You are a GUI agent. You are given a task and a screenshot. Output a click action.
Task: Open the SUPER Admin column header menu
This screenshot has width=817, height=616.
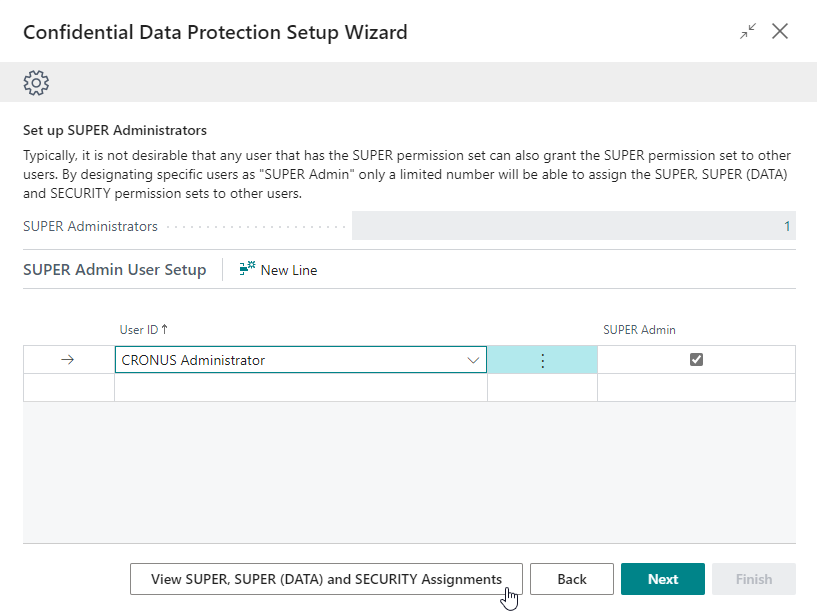(639, 329)
